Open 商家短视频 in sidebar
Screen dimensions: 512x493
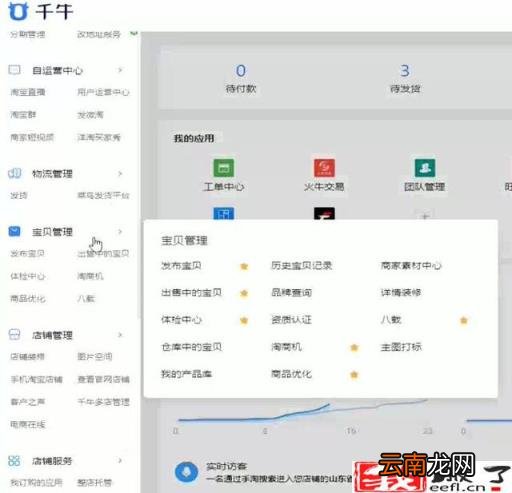coord(32,137)
